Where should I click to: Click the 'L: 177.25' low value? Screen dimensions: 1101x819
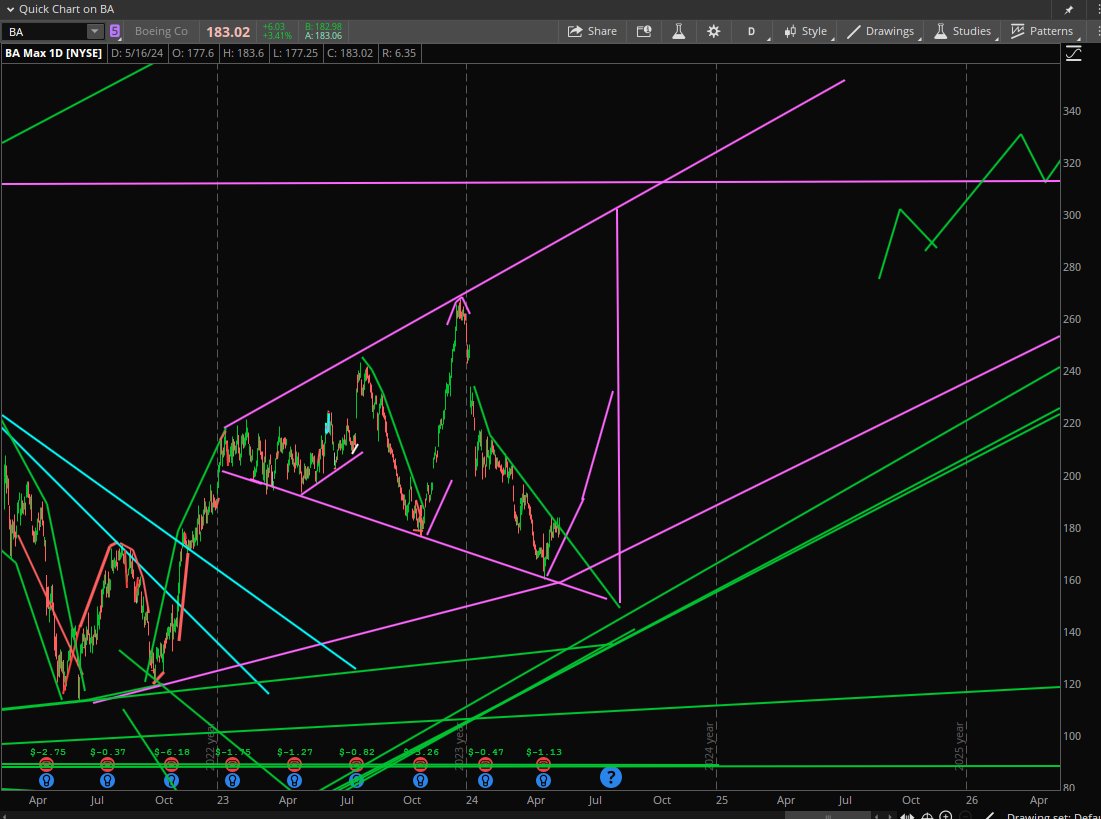pyautogui.click(x=295, y=53)
